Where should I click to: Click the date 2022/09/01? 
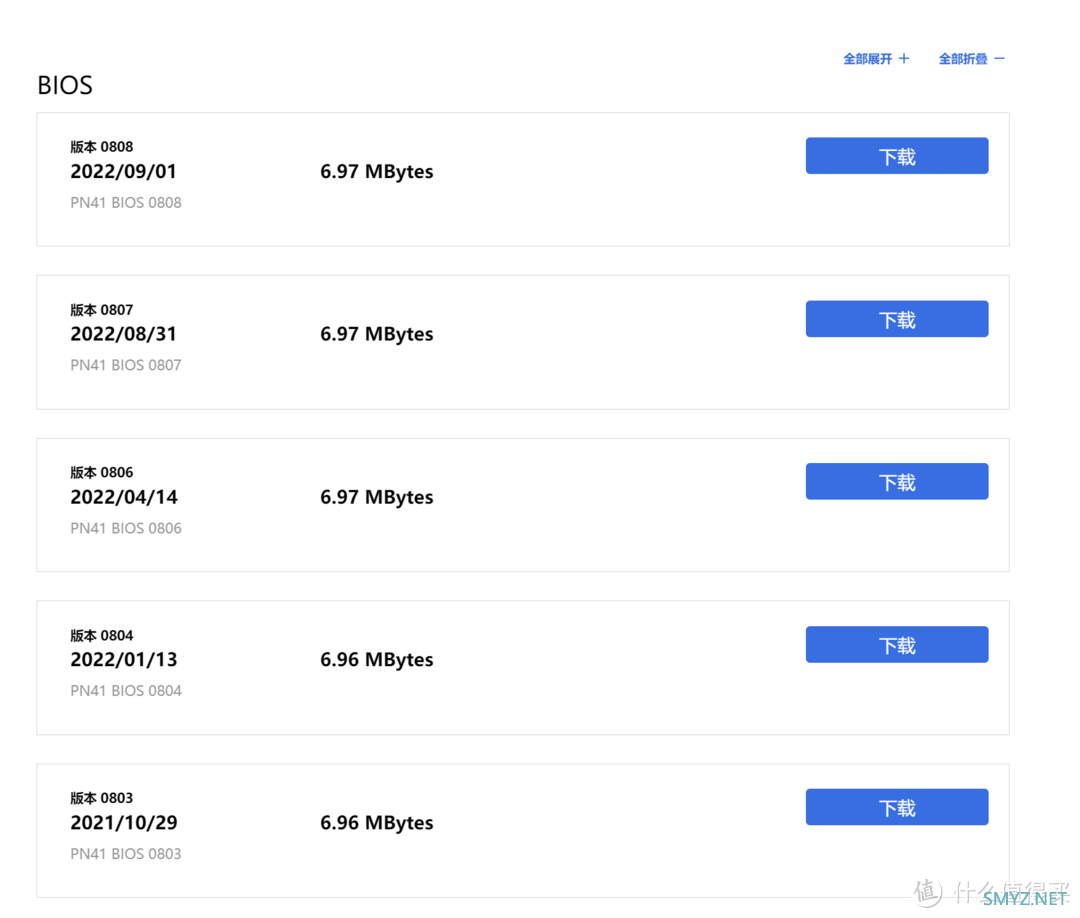(x=123, y=171)
